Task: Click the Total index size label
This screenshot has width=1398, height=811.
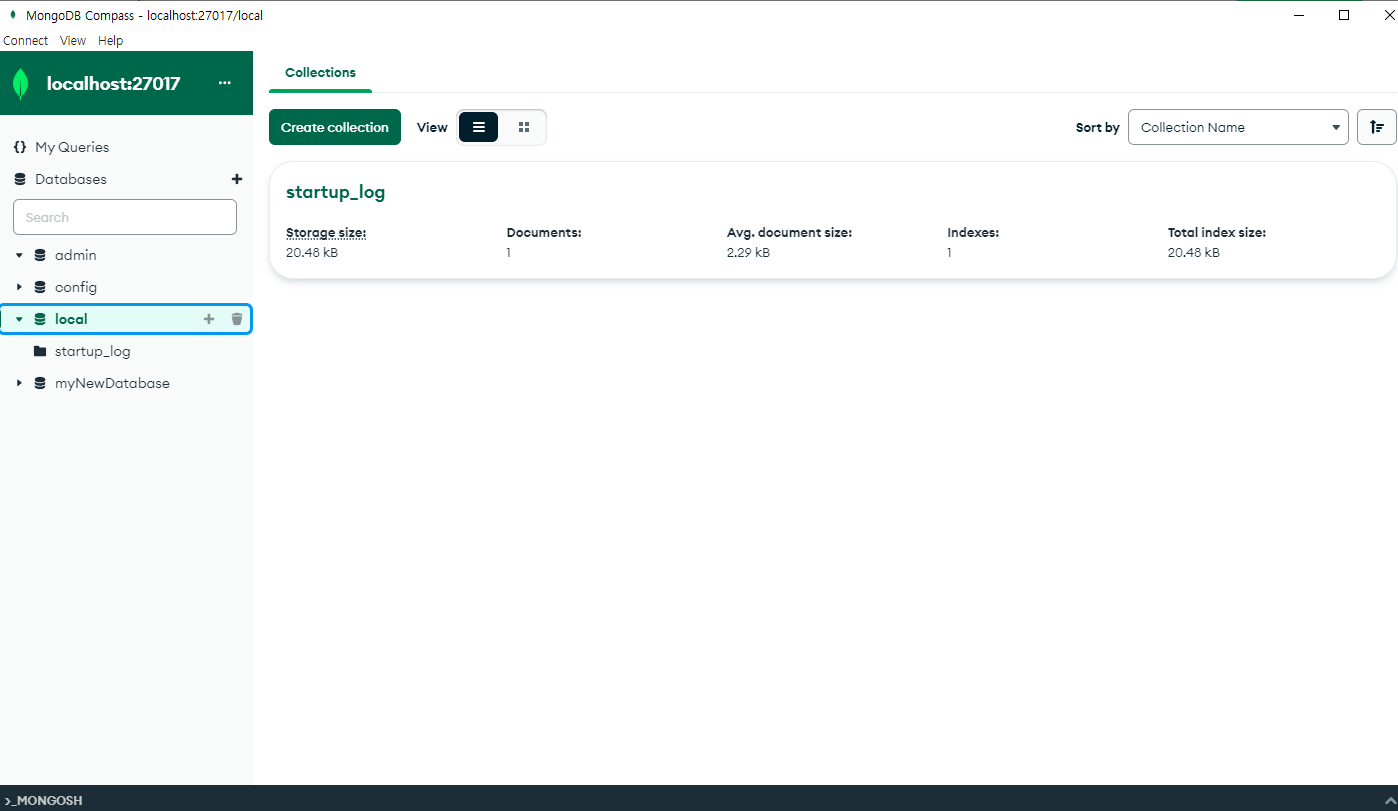Action: click(x=1217, y=232)
